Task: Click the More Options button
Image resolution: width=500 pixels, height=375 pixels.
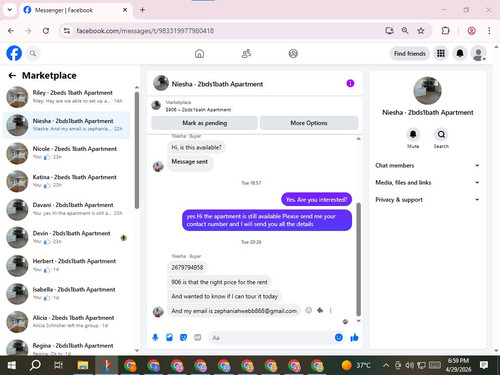Action: pos(309,123)
